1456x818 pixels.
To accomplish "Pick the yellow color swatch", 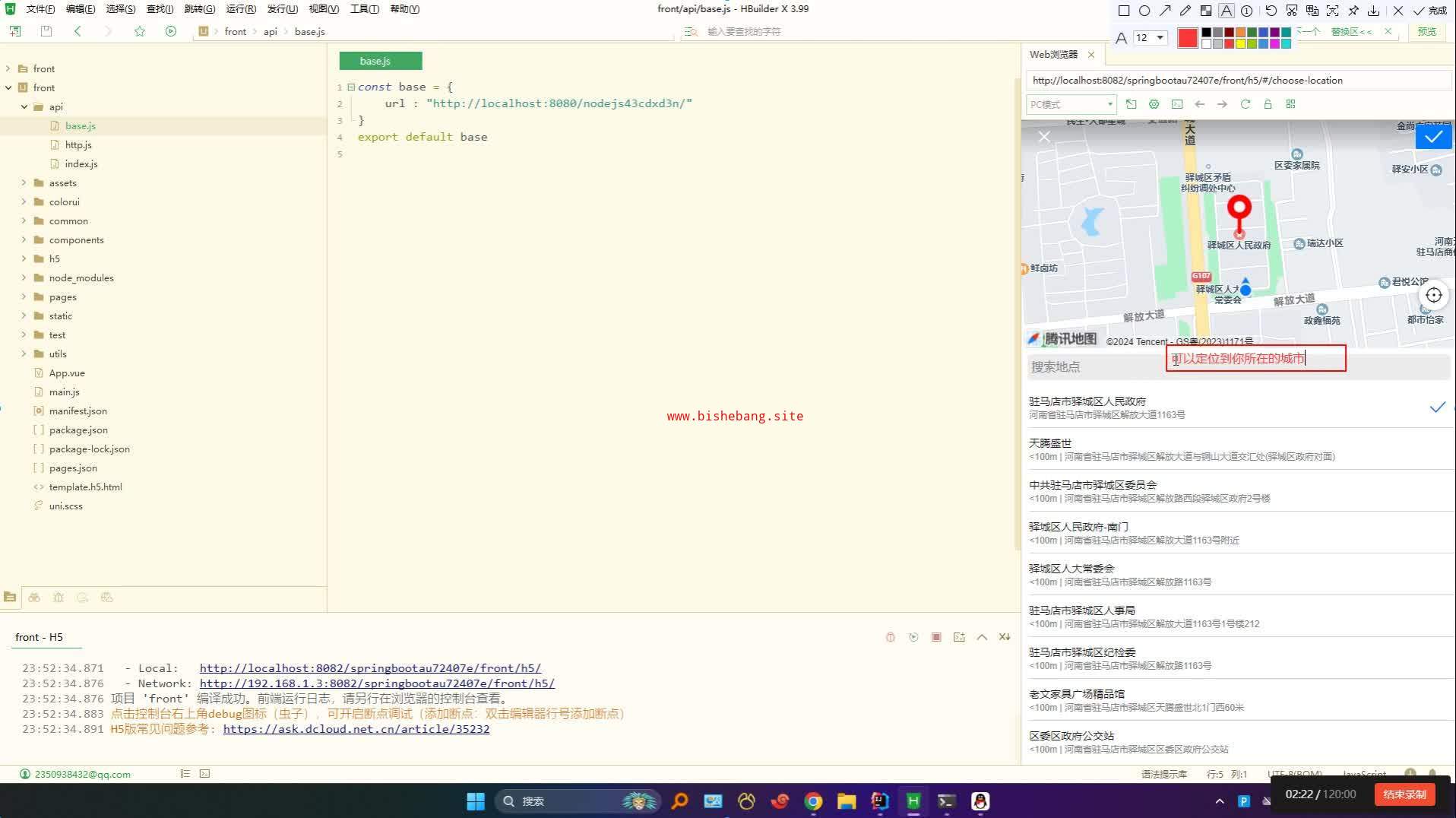I will tap(1240, 43).
